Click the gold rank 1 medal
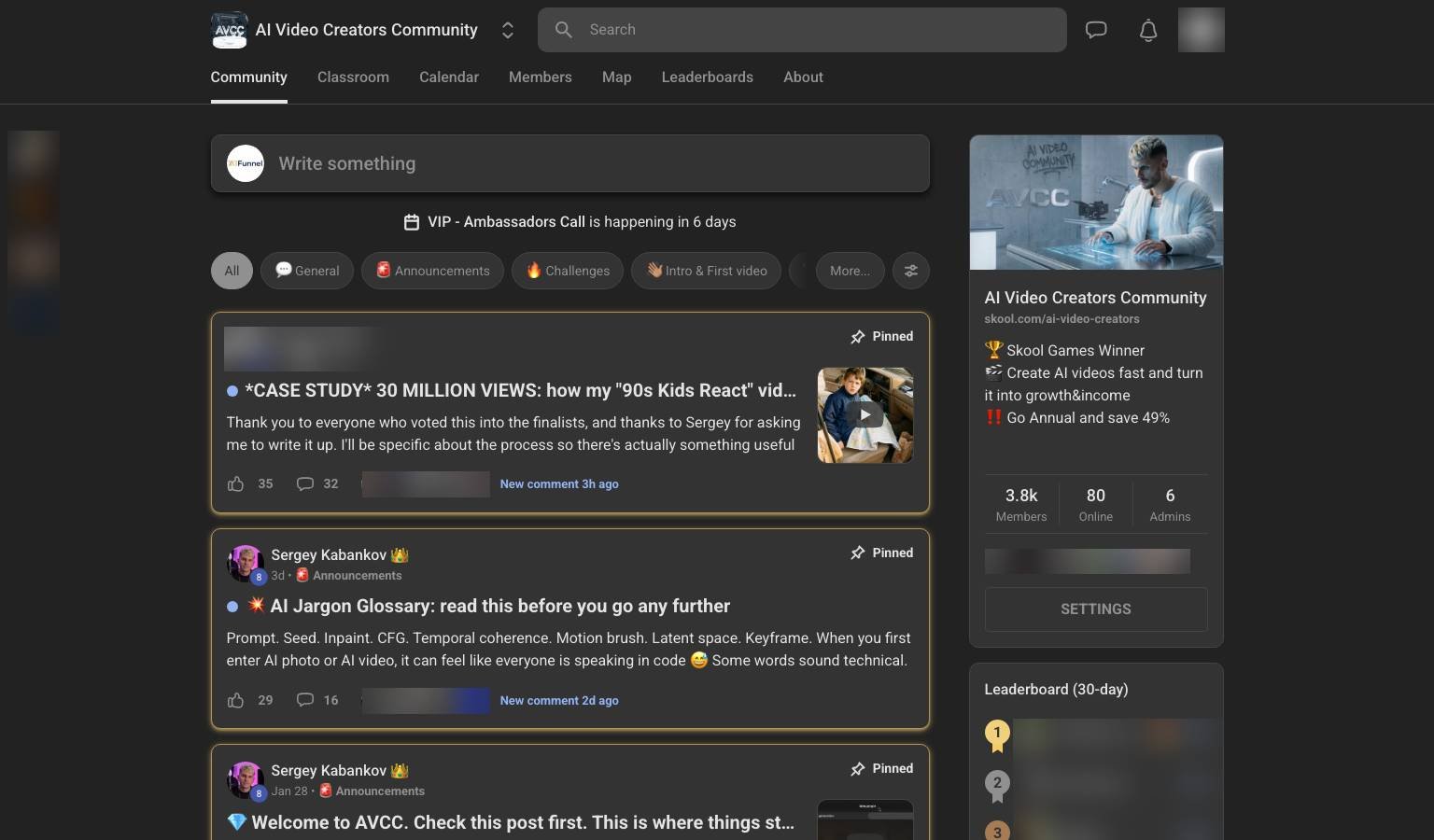 pos(997,735)
